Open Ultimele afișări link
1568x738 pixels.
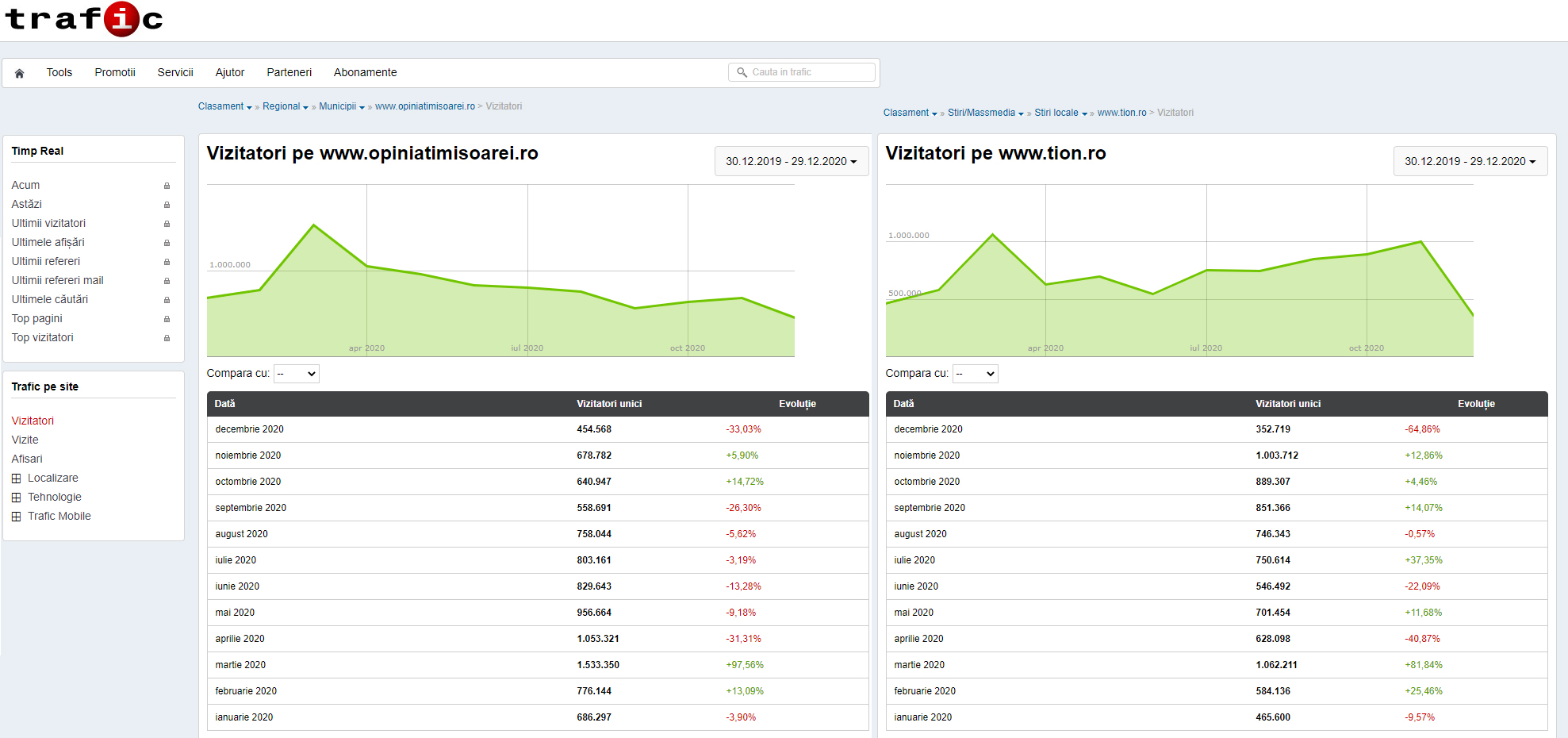pos(48,242)
